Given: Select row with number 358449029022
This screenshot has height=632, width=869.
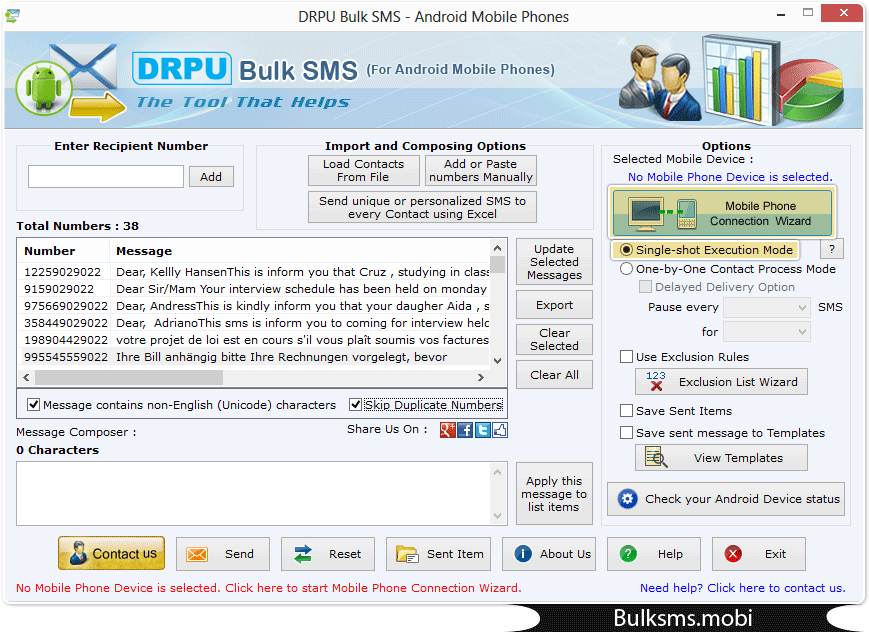Looking at the screenshot, I should 254,323.
